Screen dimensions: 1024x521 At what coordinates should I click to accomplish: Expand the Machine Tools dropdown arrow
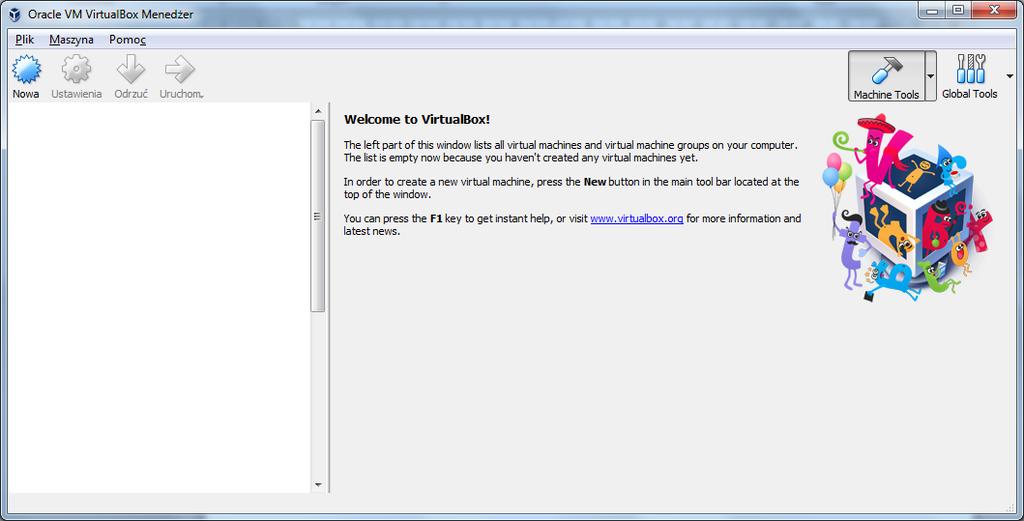click(931, 76)
